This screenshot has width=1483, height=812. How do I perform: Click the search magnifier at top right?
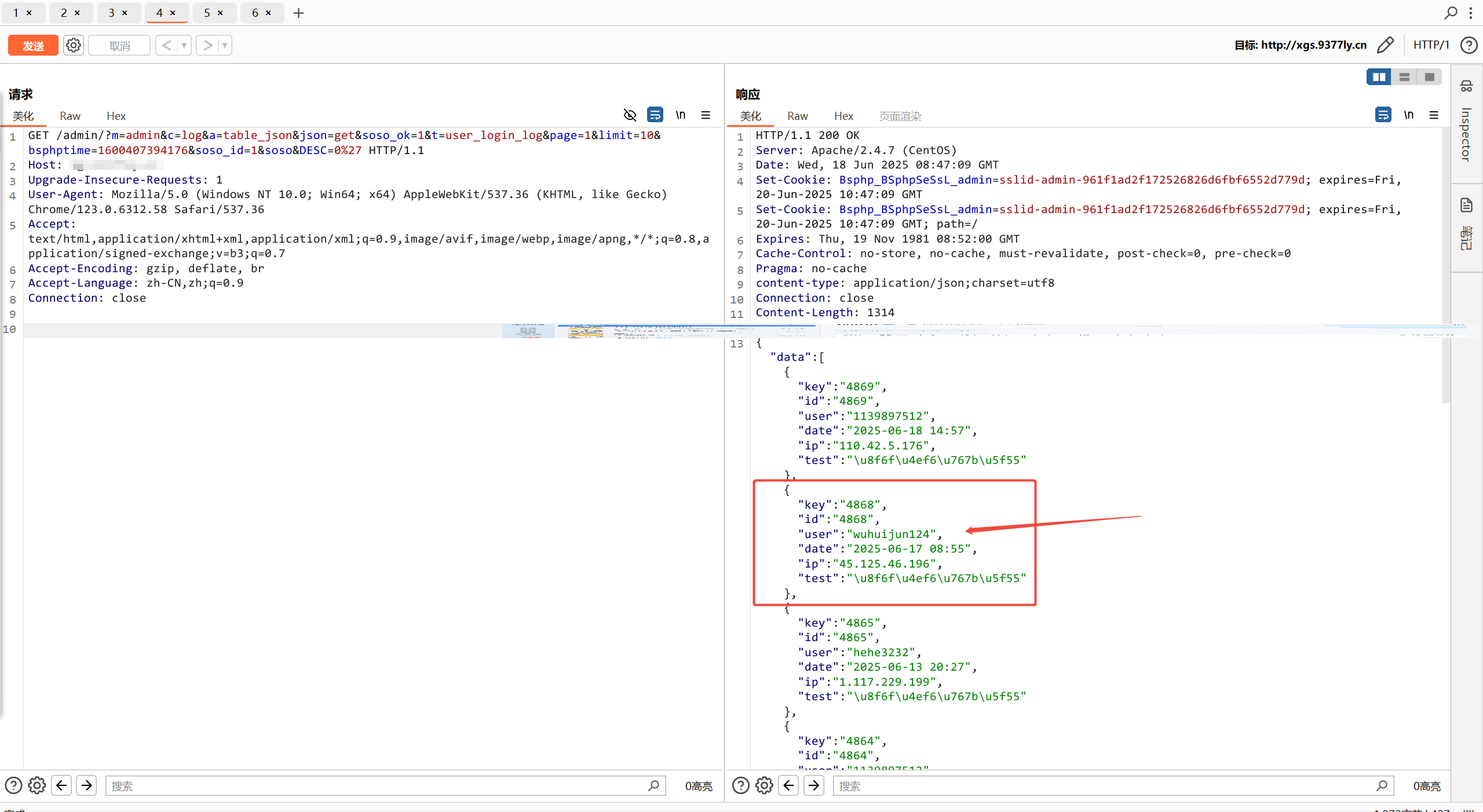click(1451, 13)
